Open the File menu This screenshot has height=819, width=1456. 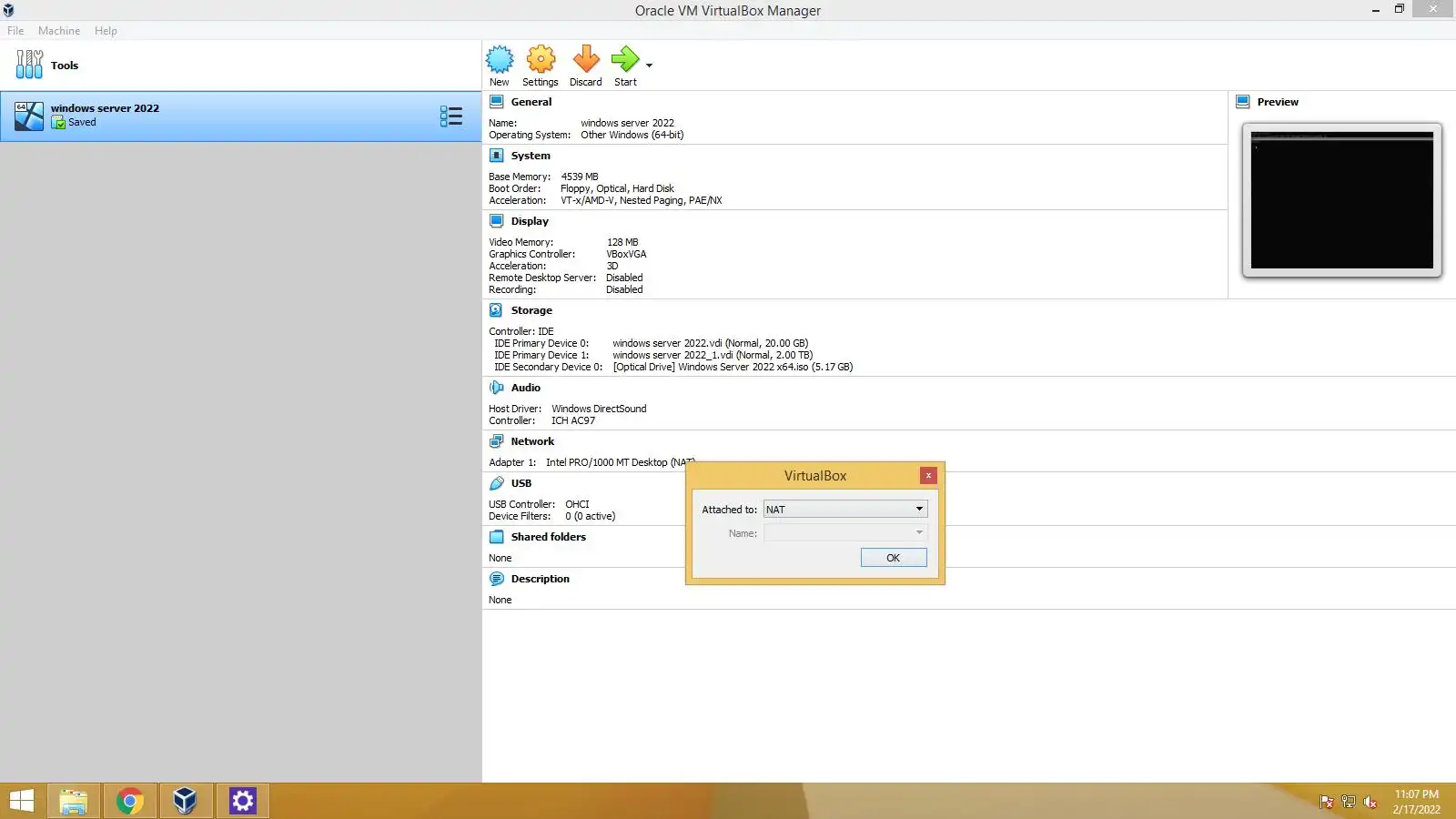pyautogui.click(x=15, y=31)
